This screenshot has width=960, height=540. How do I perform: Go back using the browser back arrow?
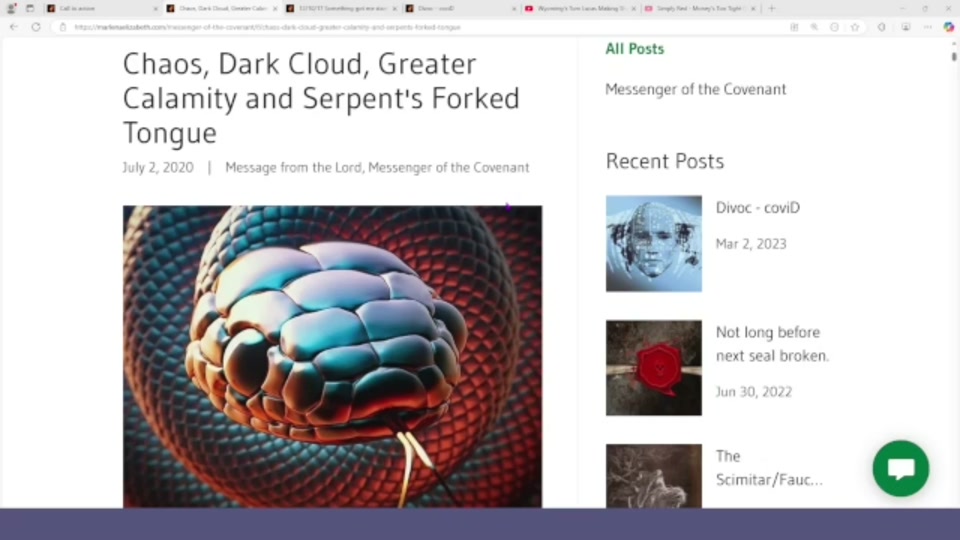pyautogui.click(x=13, y=27)
